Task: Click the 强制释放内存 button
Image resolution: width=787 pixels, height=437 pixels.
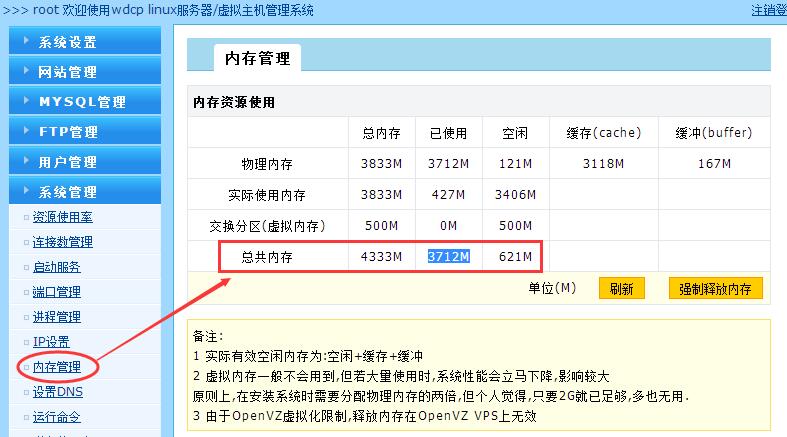Action: pos(715,289)
